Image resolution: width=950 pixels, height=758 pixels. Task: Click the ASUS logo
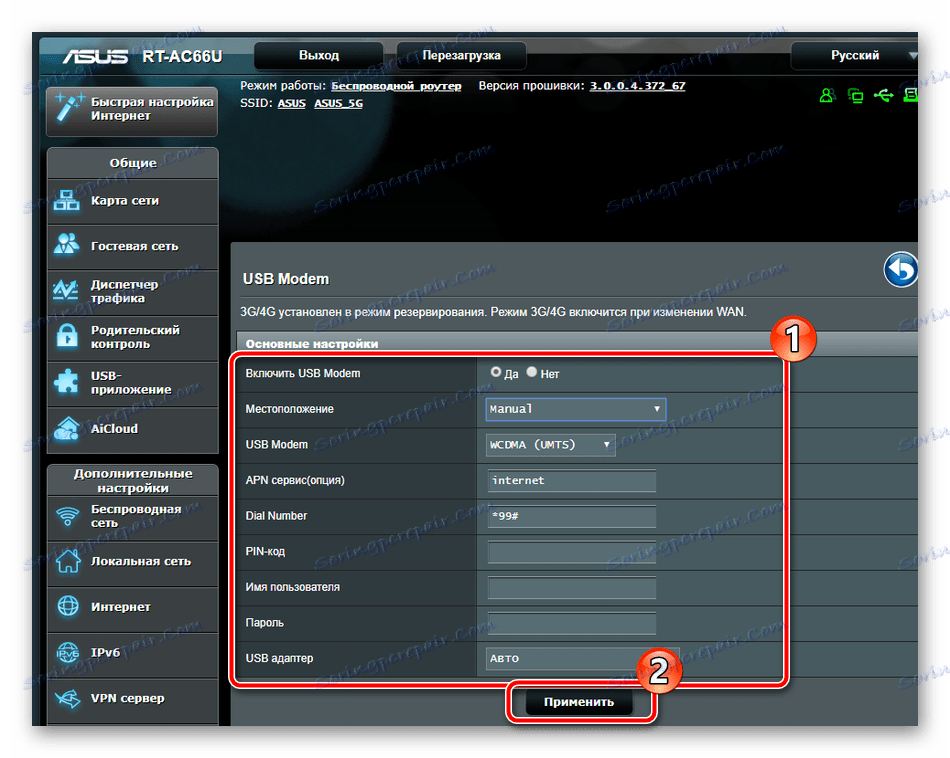pos(95,57)
